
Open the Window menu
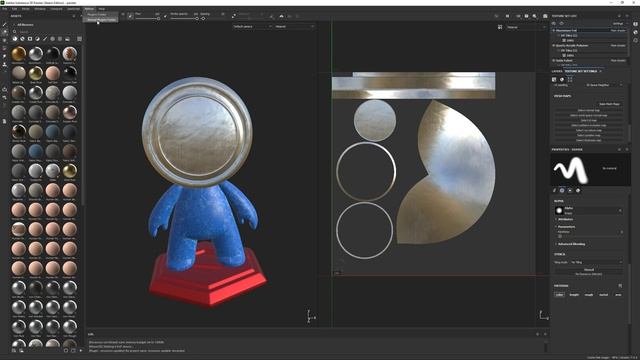click(x=40, y=9)
